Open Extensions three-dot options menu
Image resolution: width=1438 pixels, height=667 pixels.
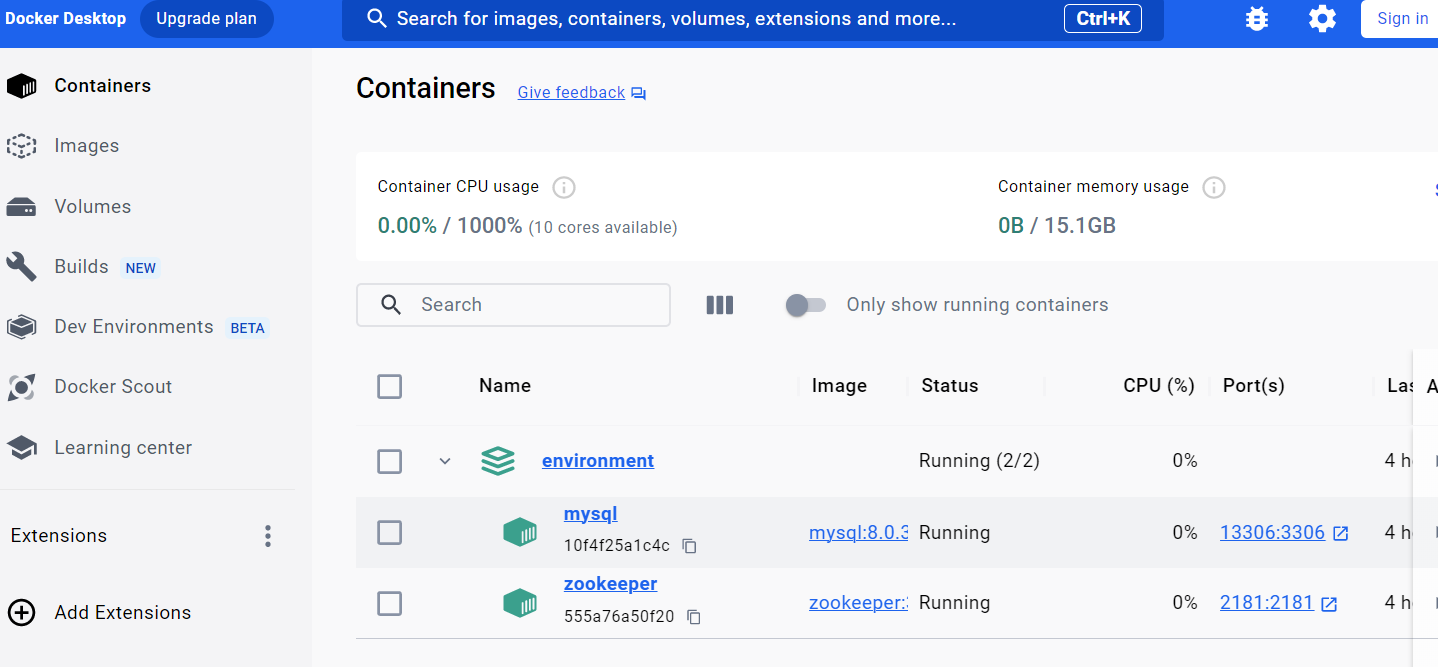pos(267,536)
